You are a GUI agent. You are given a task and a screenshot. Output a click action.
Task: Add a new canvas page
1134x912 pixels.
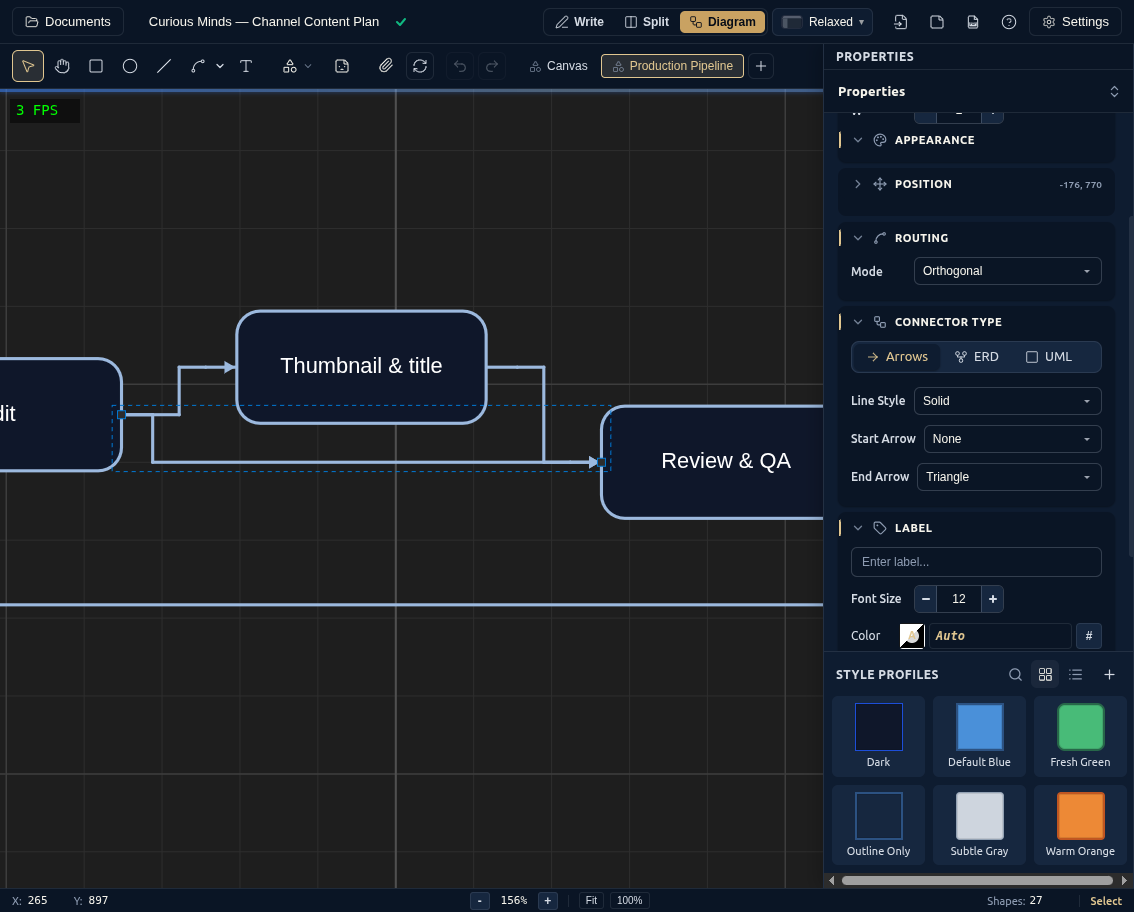[761, 66]
